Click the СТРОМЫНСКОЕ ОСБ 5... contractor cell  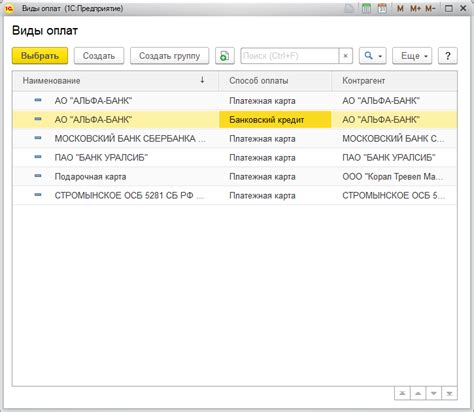point(394,195)
